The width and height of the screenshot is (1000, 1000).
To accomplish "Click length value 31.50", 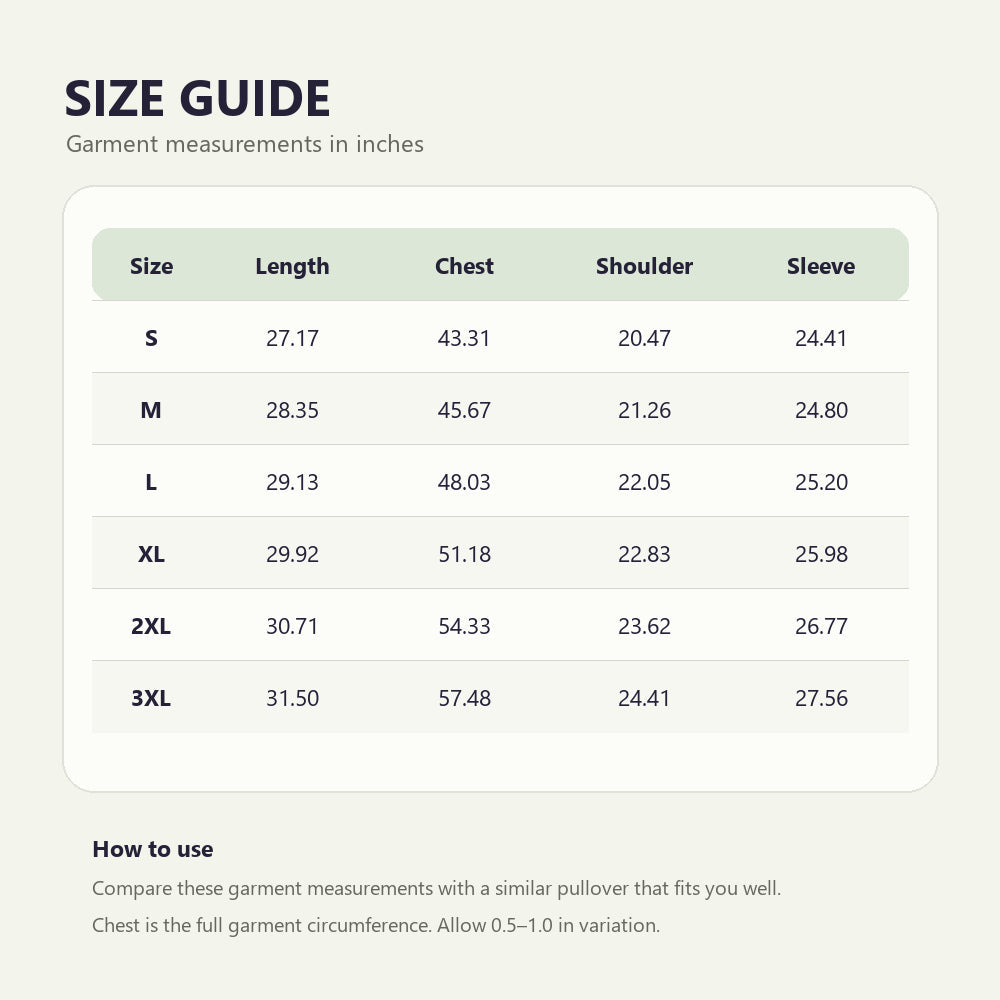I will tap(292, 698).
